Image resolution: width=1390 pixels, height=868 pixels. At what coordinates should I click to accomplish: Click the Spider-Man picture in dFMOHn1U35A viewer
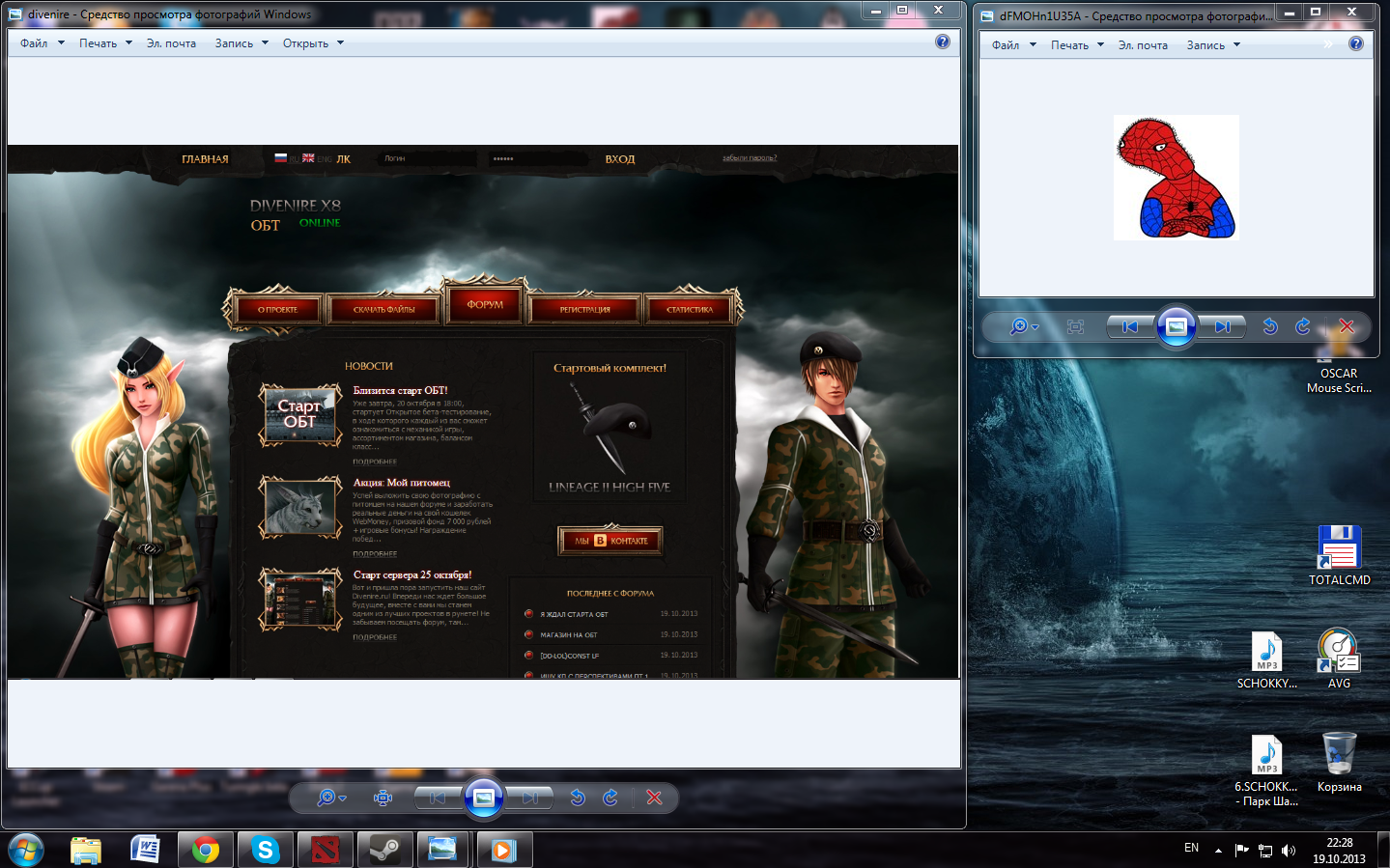(1177, 178)
